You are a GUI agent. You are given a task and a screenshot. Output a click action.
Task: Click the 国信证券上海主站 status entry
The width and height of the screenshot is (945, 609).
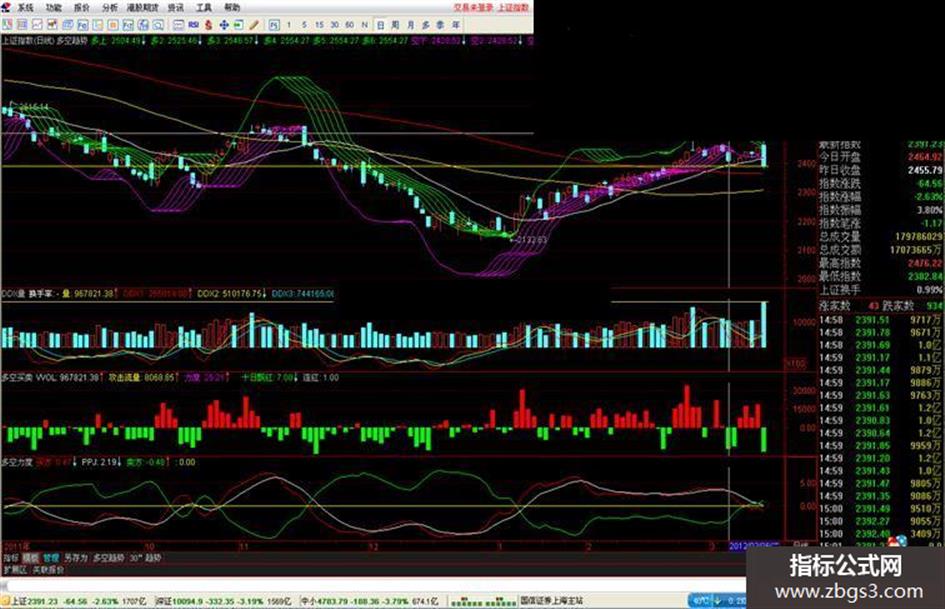pos(552,601)
